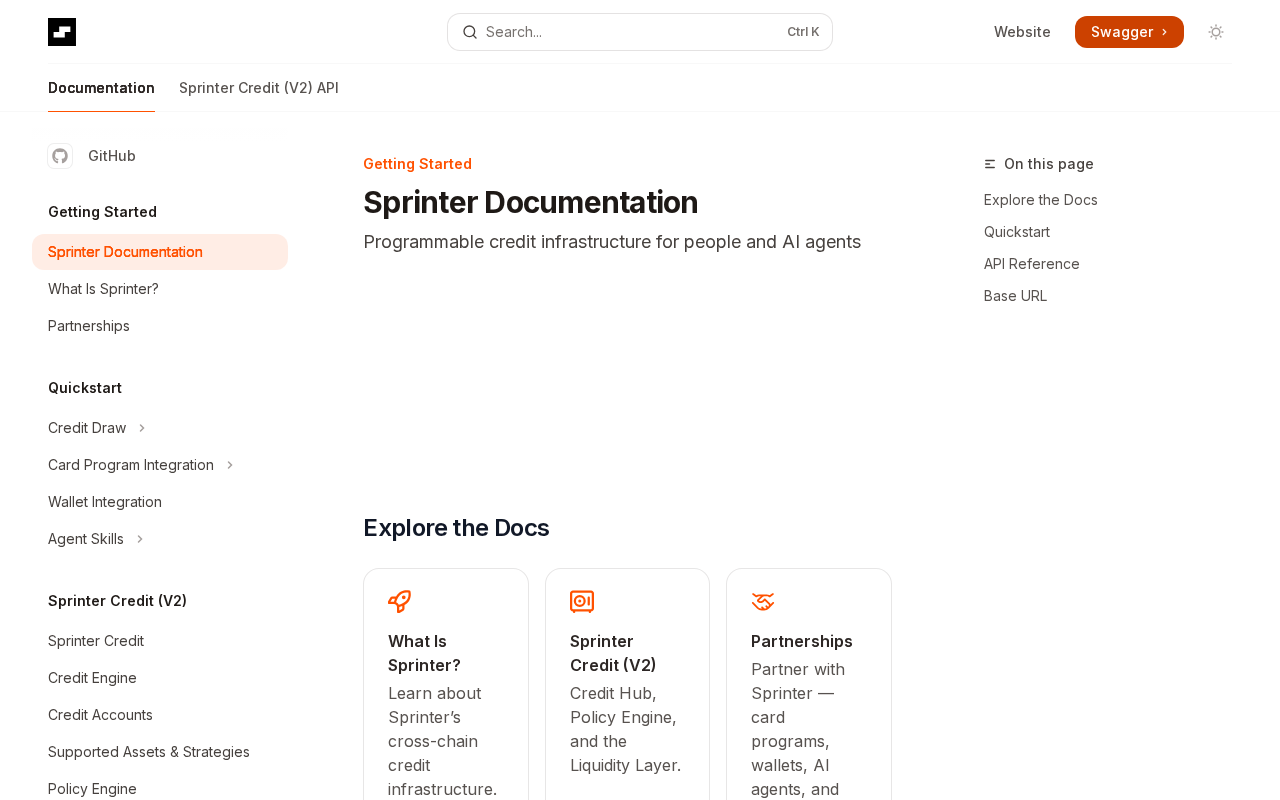Focus the Search input field
This screenshot has height=800, width=1280.
640,32
